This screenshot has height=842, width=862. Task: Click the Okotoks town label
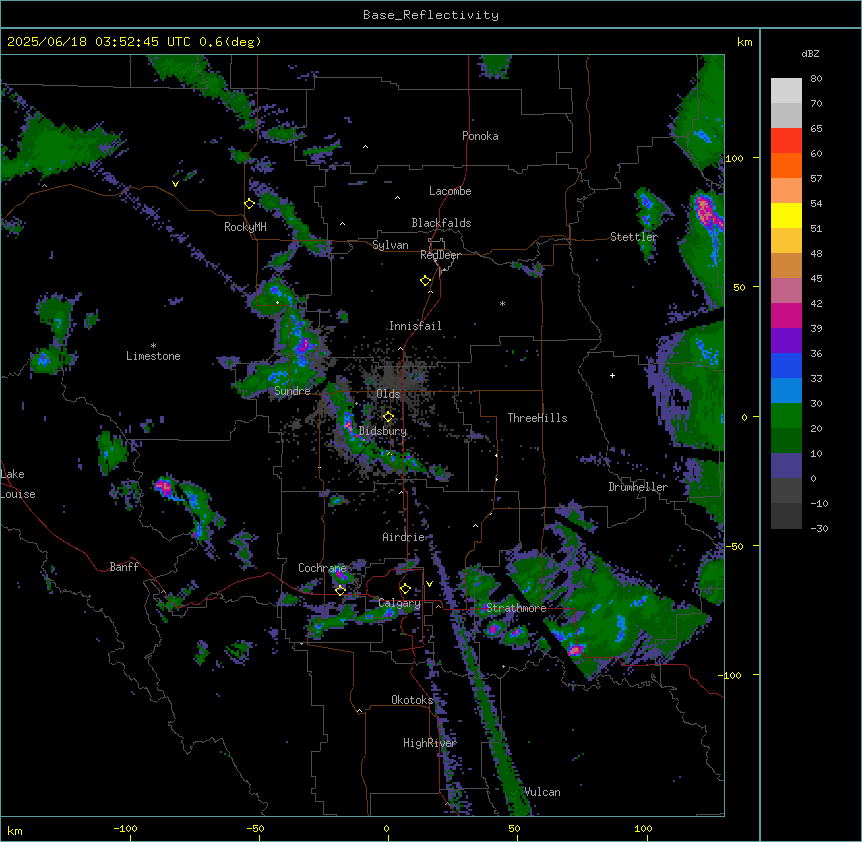(x=412, y=700)
